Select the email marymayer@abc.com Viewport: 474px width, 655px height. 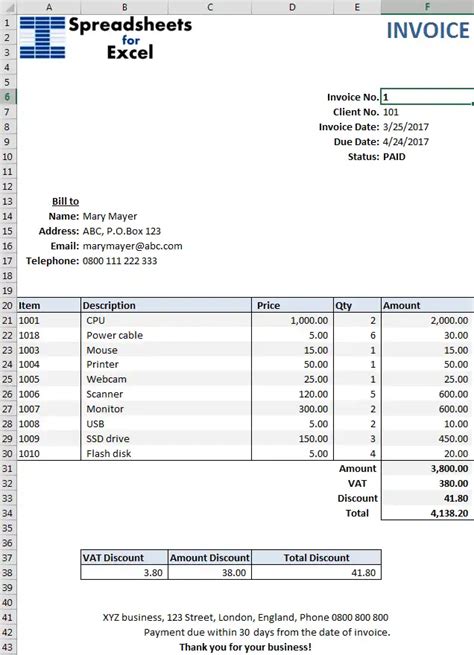coord(132,246)
